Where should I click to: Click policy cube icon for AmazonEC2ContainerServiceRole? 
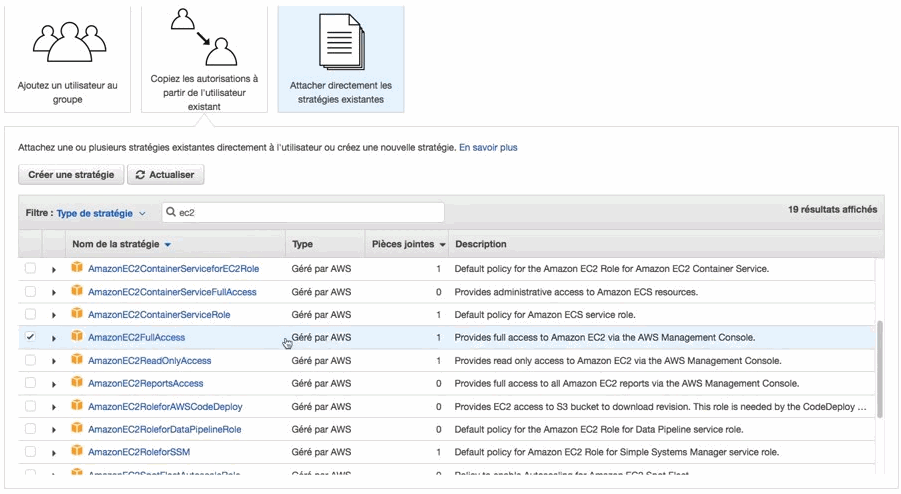pyautogui.click(x=76, y=314)
